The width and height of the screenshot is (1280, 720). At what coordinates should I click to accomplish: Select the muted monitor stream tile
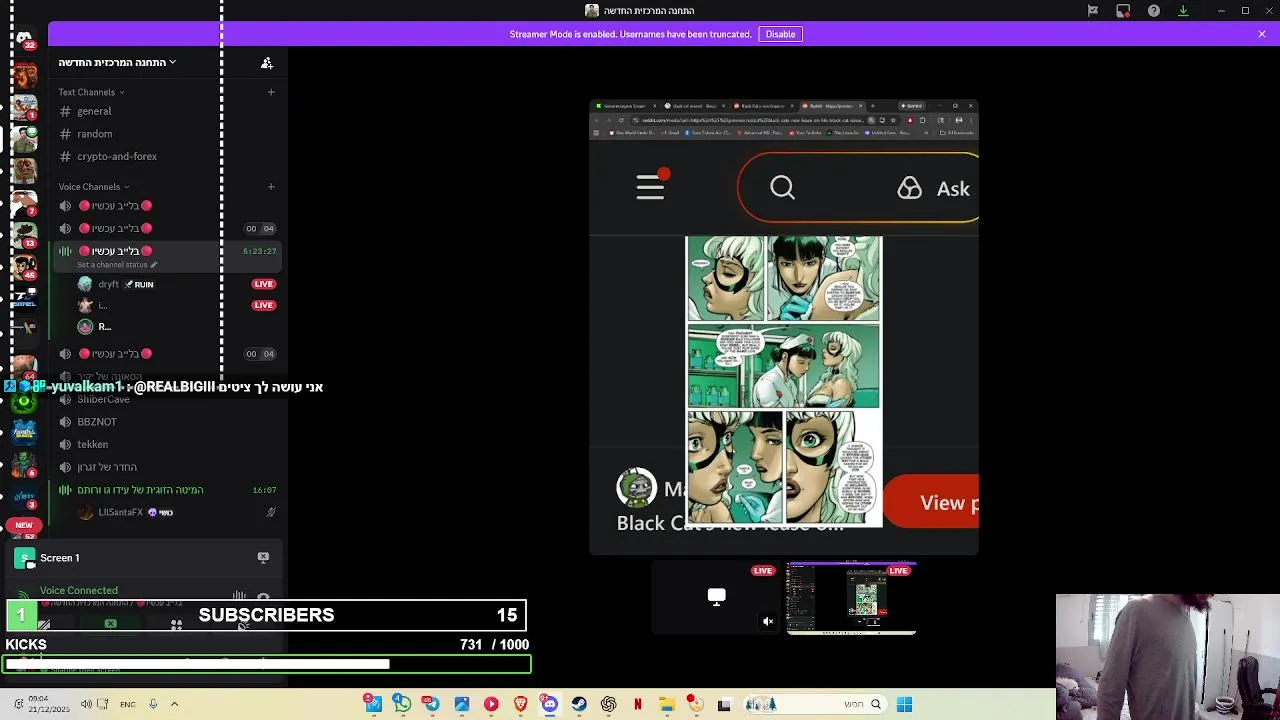coord(716,598)
